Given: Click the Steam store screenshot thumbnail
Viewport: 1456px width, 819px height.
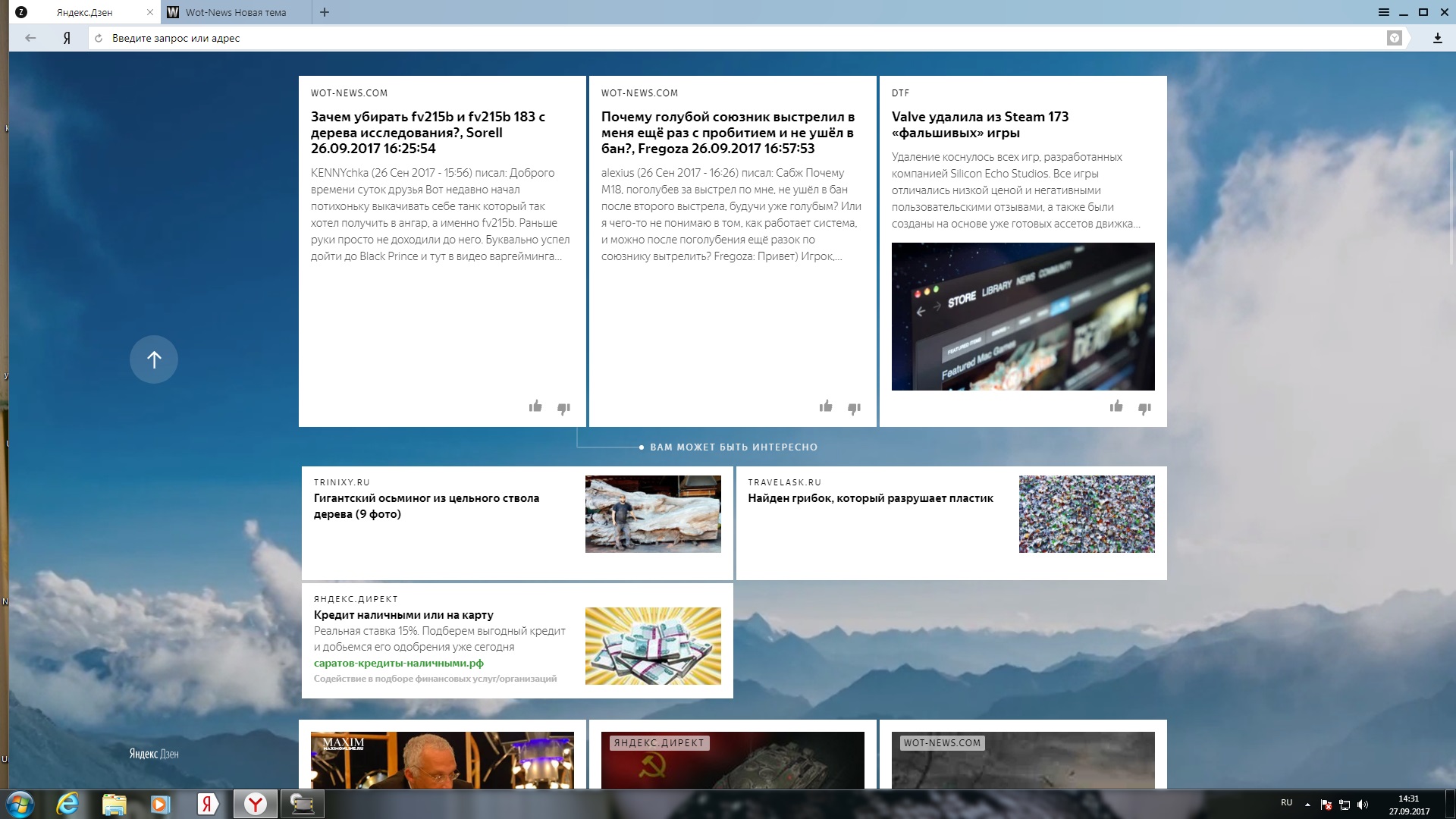Looking at the screenshot, I should click(x=1022, y=316).
